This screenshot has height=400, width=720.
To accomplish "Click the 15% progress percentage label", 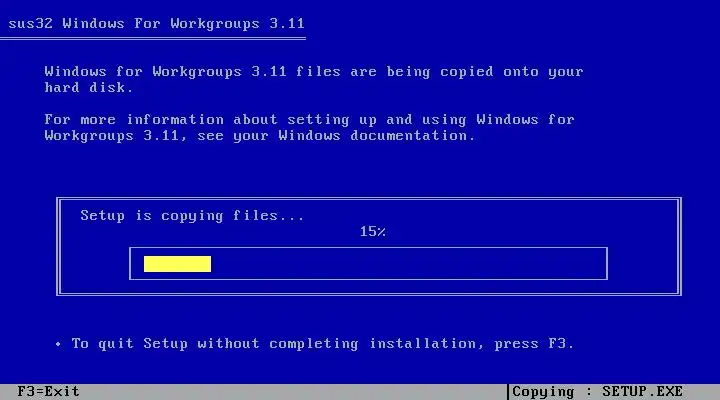I will (372, 231).
